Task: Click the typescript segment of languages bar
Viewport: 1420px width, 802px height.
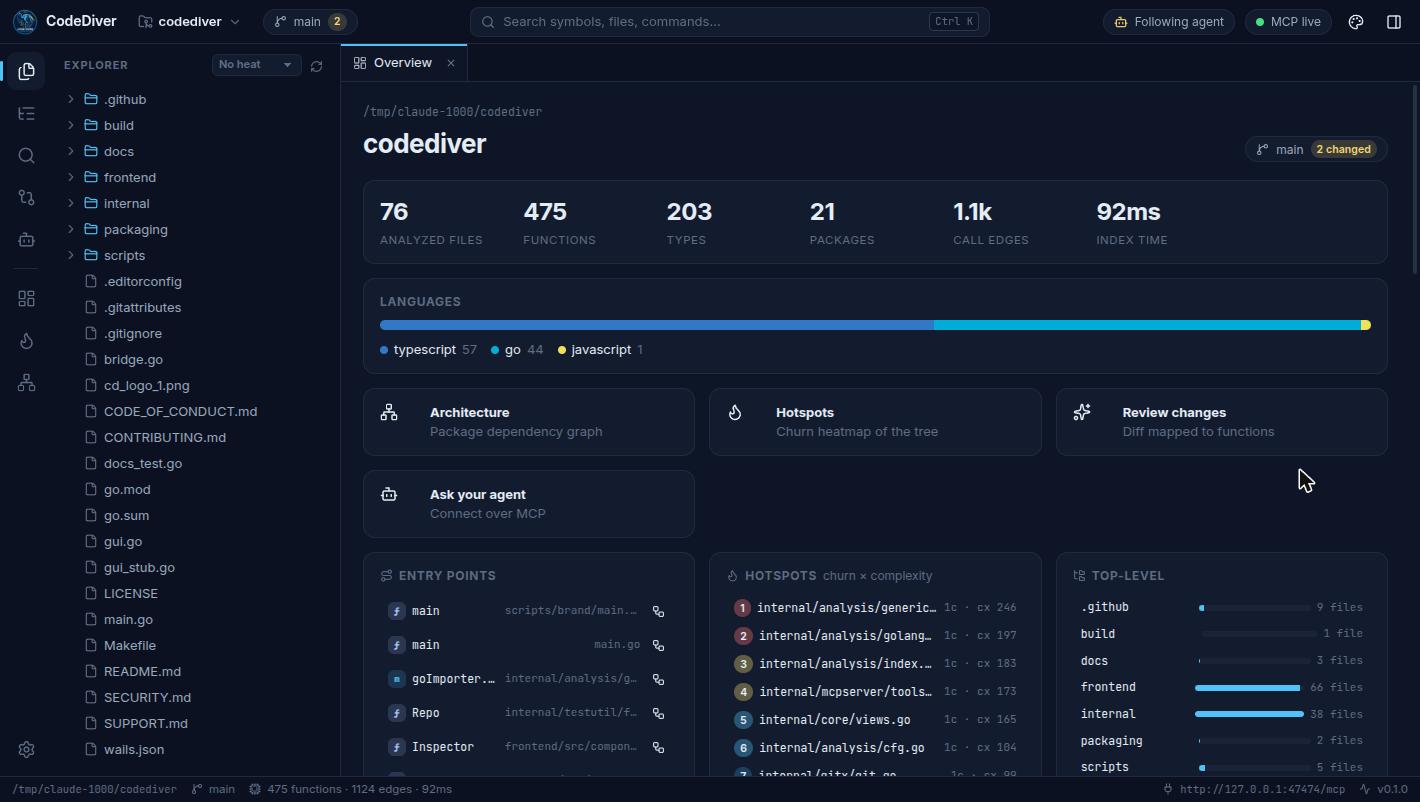Action: [x=657, y=325]
